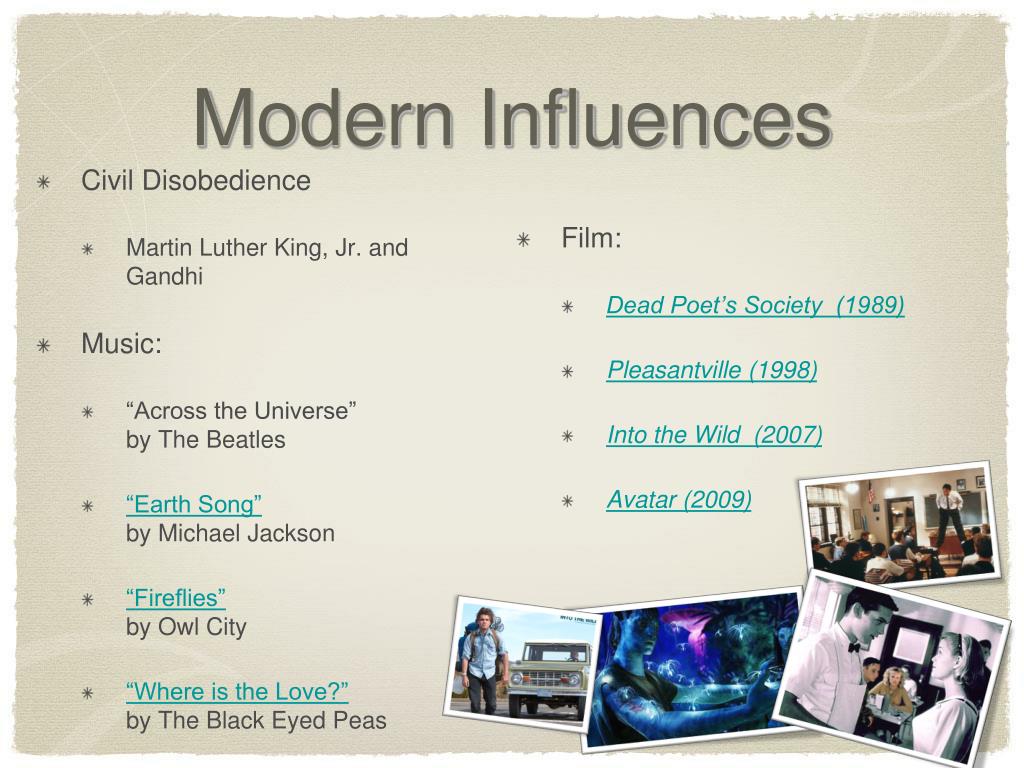1024x768 pixels.
Task: Follow the "Where is the Love?" link
Action: click(237, 691)
